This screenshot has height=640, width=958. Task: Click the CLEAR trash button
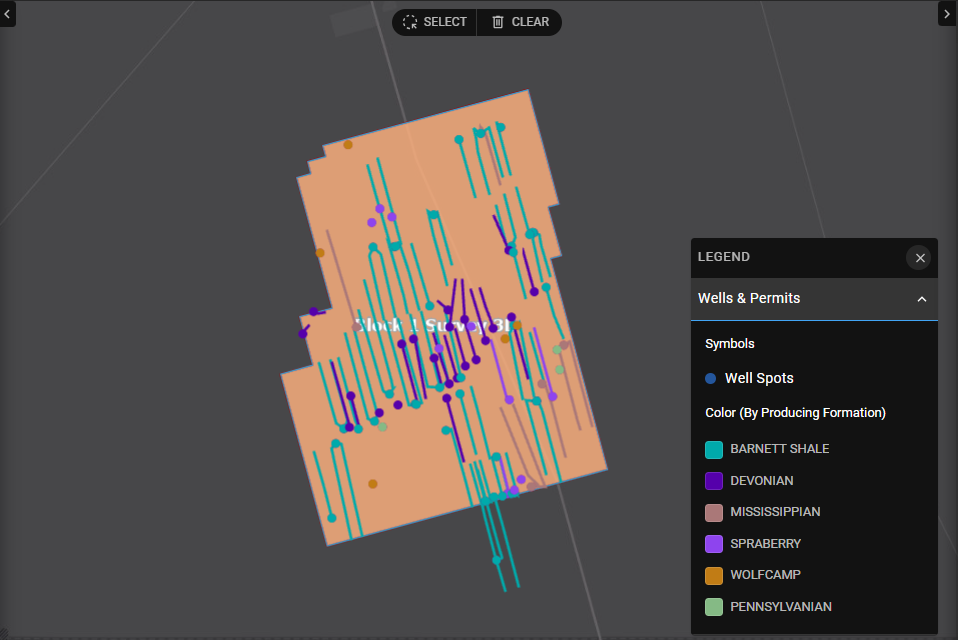[520, 22]
